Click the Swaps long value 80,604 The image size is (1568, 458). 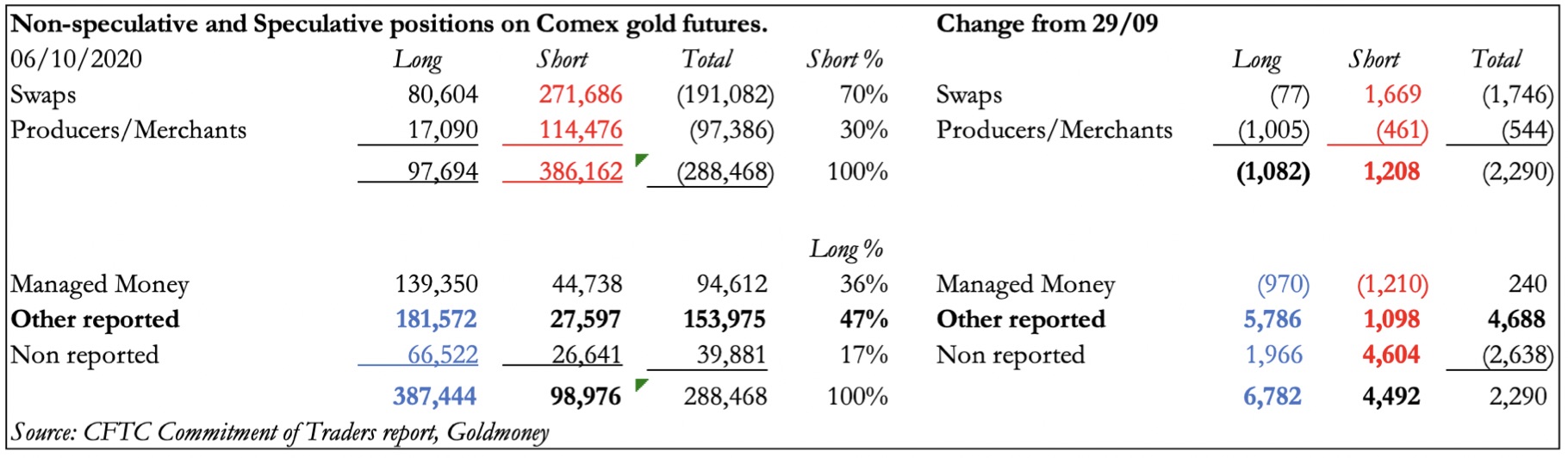pyautogui.click(x=443, y=95)
